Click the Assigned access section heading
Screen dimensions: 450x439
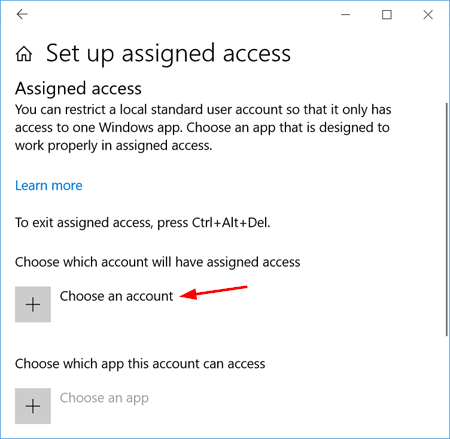coord(78,89)
